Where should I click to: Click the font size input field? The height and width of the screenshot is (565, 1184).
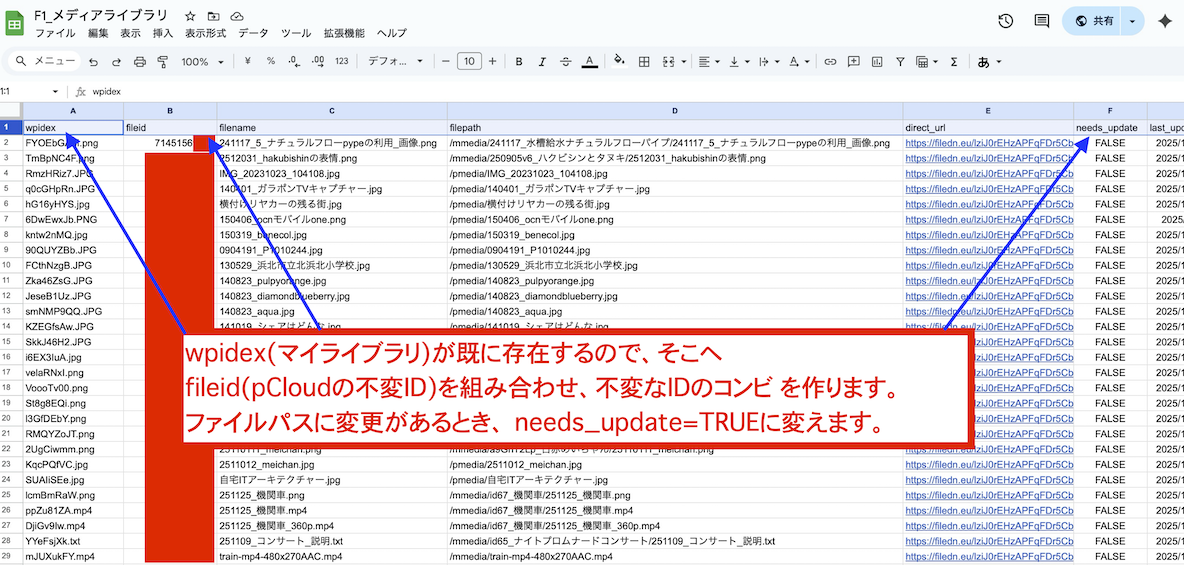point(469,62)
